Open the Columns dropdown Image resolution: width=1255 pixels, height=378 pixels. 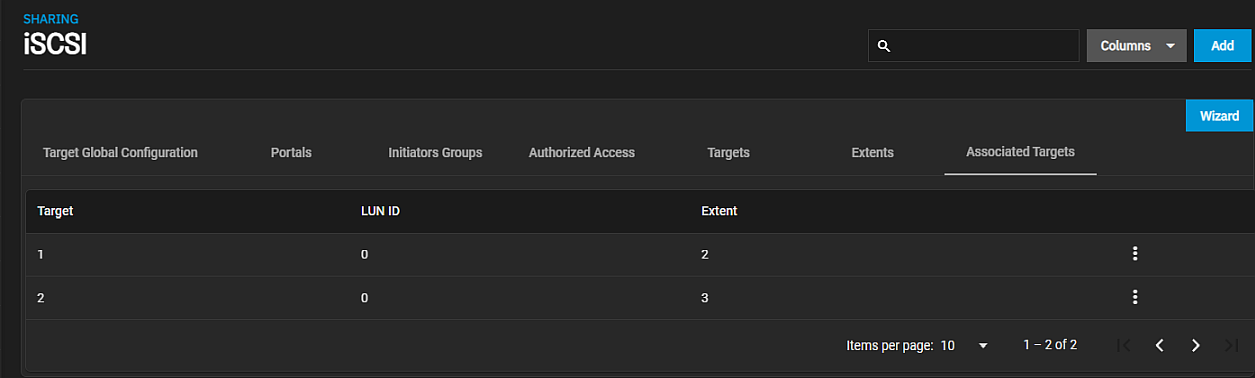coord(1136,46)
